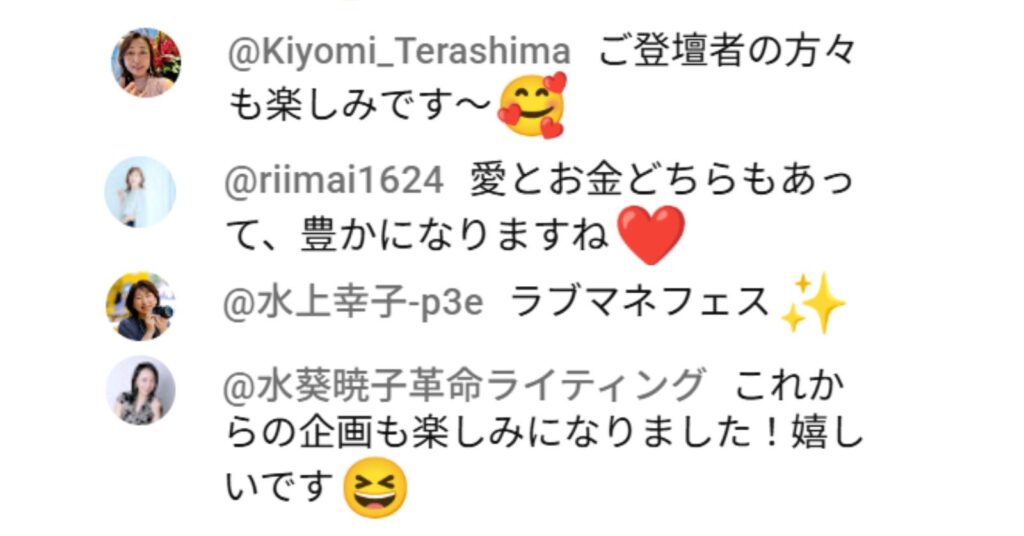Click the final line いです
The width and height of the screenshot is (1024, 536).
280,487
